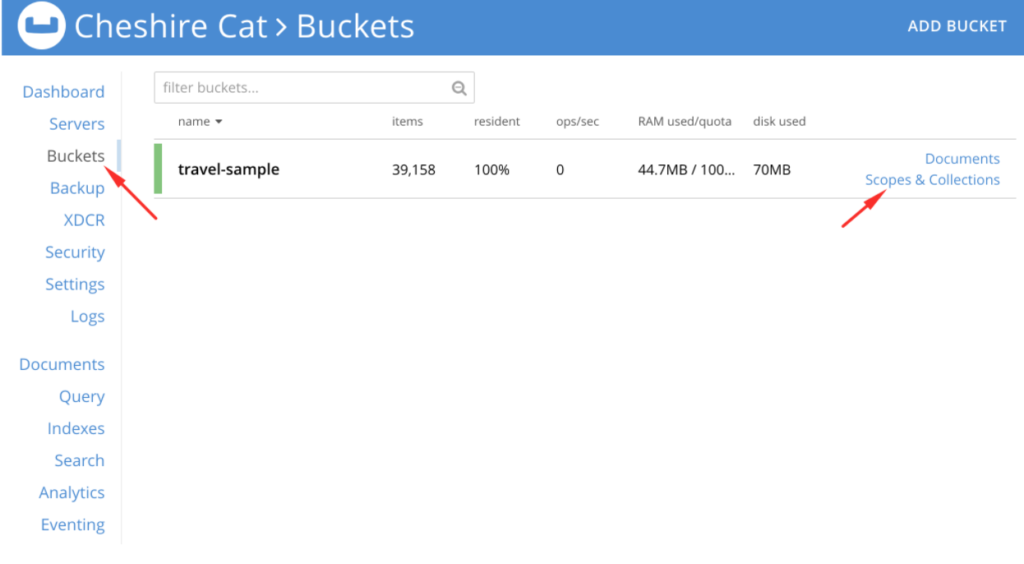The image size is (1024, 564).
Task: Type in the filter buckets field
Action: [x=300, y=88]
